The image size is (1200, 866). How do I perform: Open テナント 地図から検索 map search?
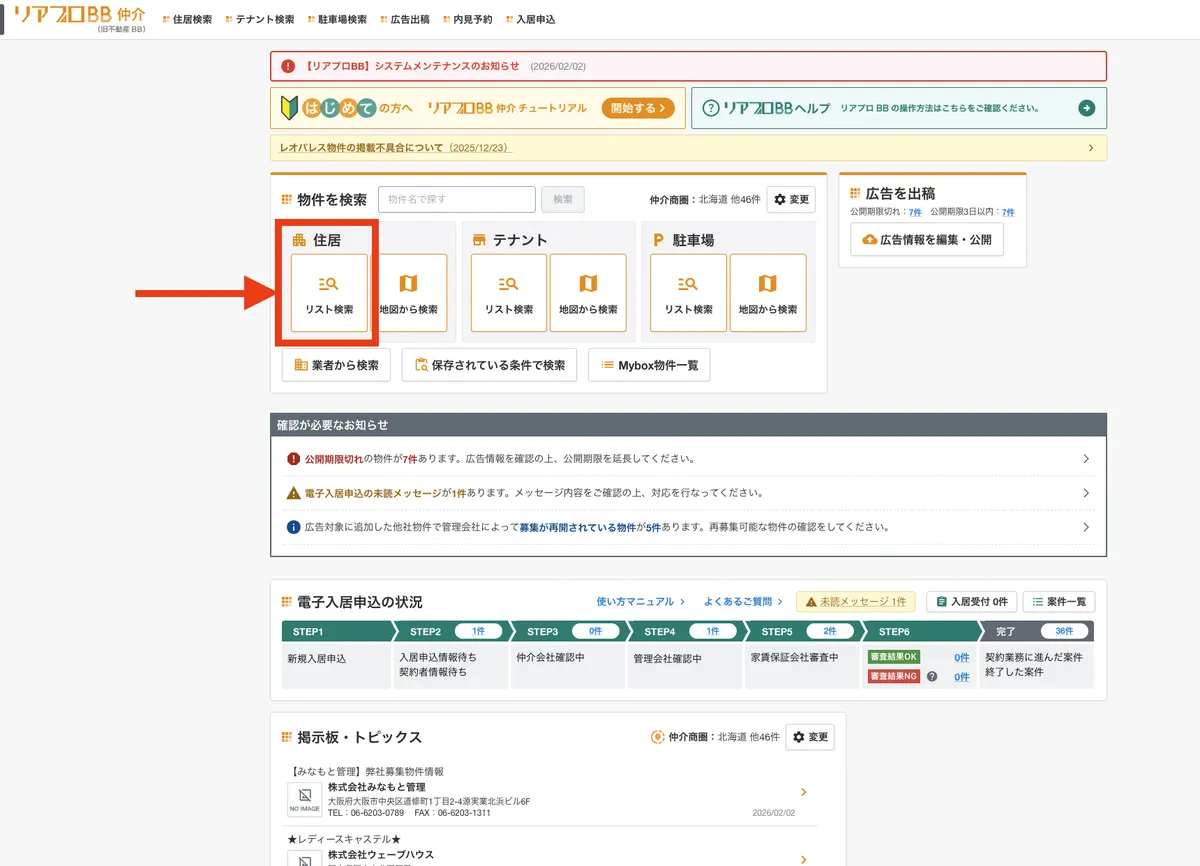[x=588, y=292]
